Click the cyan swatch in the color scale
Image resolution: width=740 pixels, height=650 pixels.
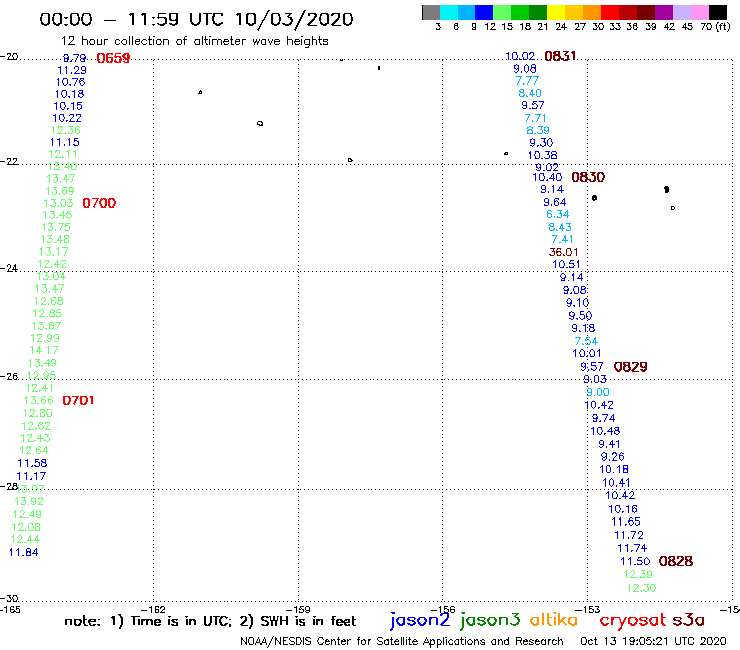449,12
